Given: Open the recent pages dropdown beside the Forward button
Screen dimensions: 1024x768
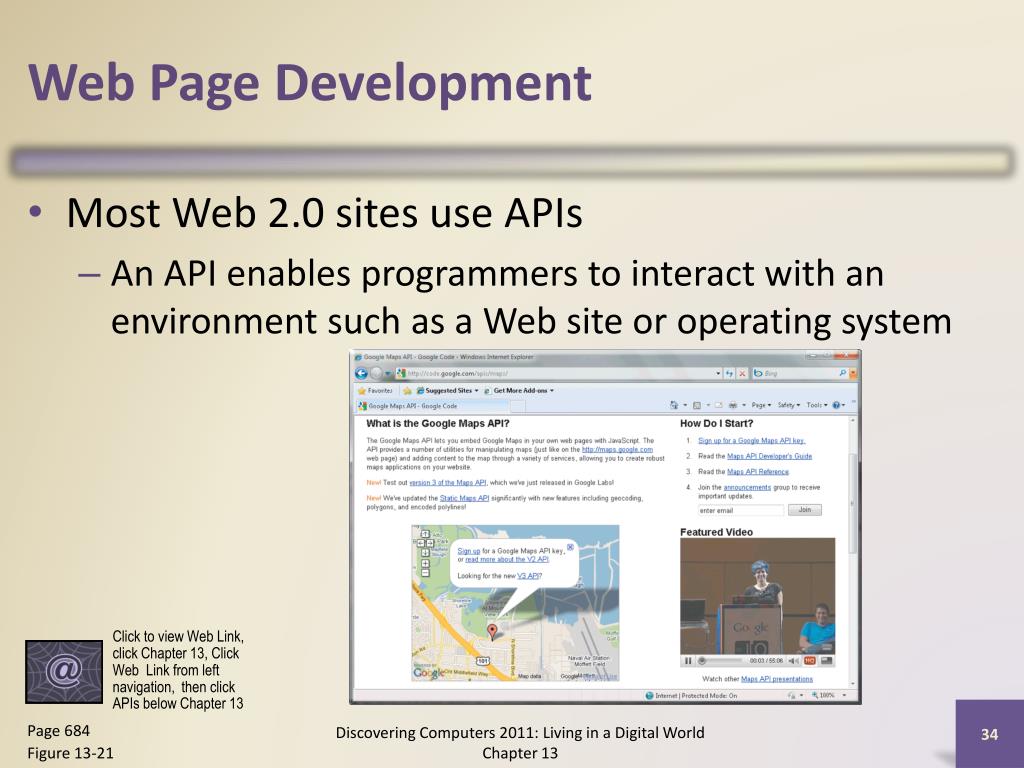Looking at the screenshot, I should coord(388,374).
